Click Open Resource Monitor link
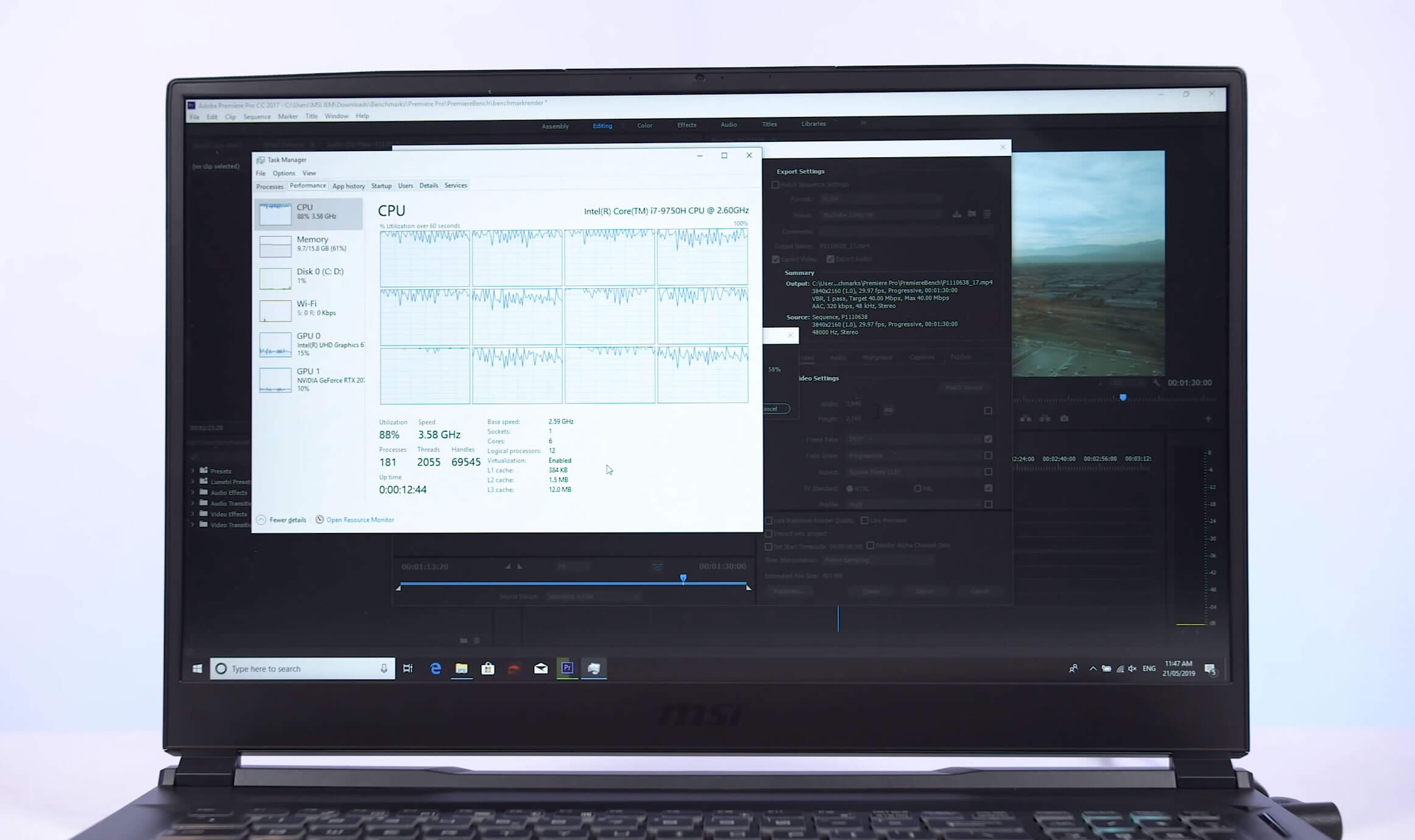1415x840 pixels. tap(359, 520)
